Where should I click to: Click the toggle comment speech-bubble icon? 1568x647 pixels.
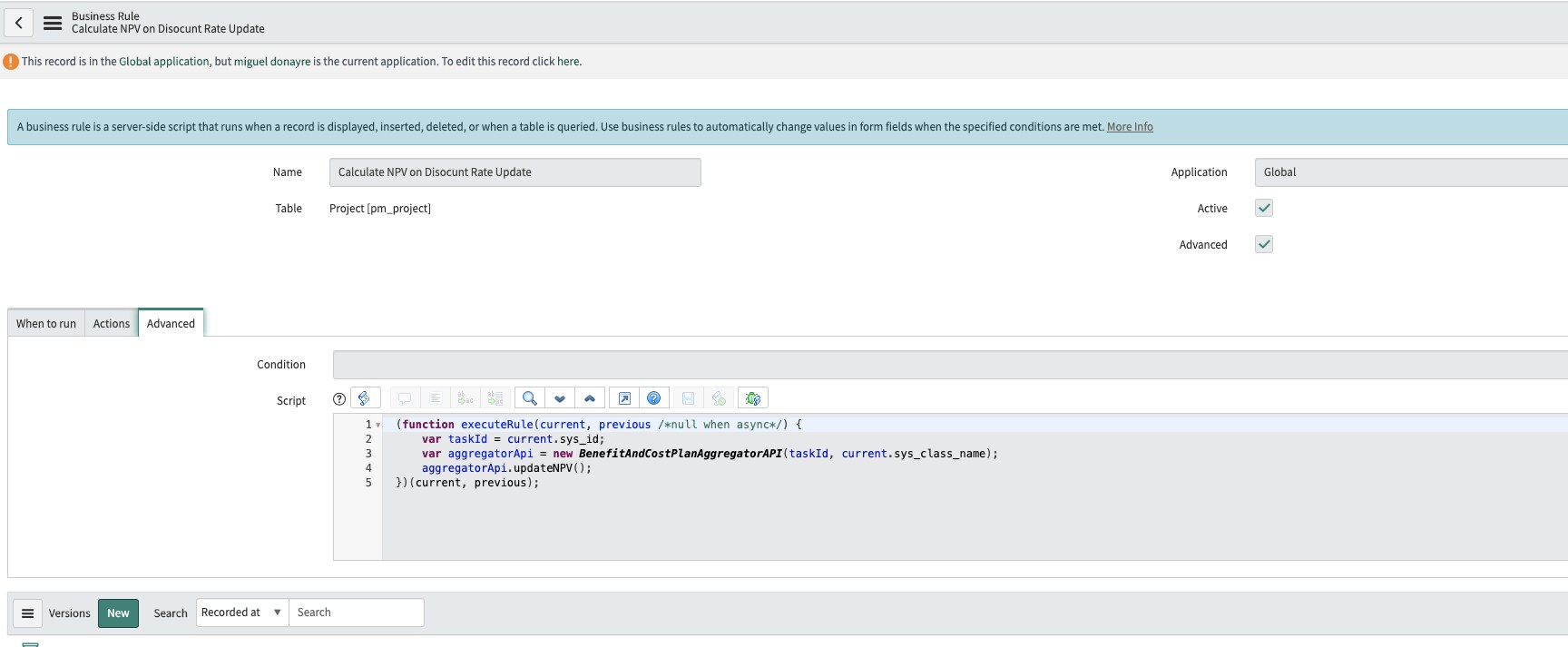[x=405, y=398]
